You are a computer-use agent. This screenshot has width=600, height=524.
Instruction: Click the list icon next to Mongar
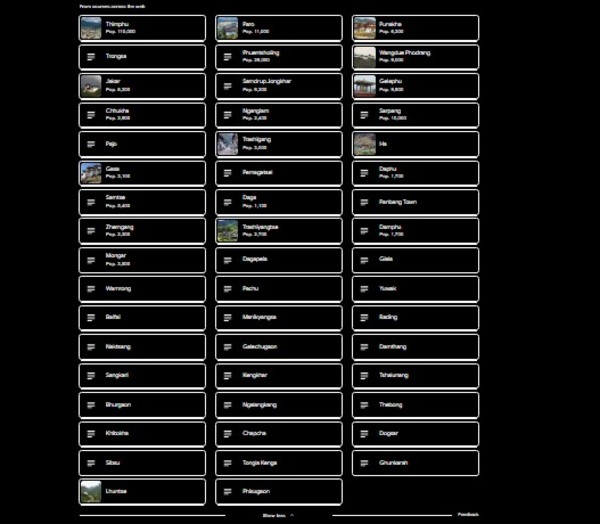tap(91, 260)
